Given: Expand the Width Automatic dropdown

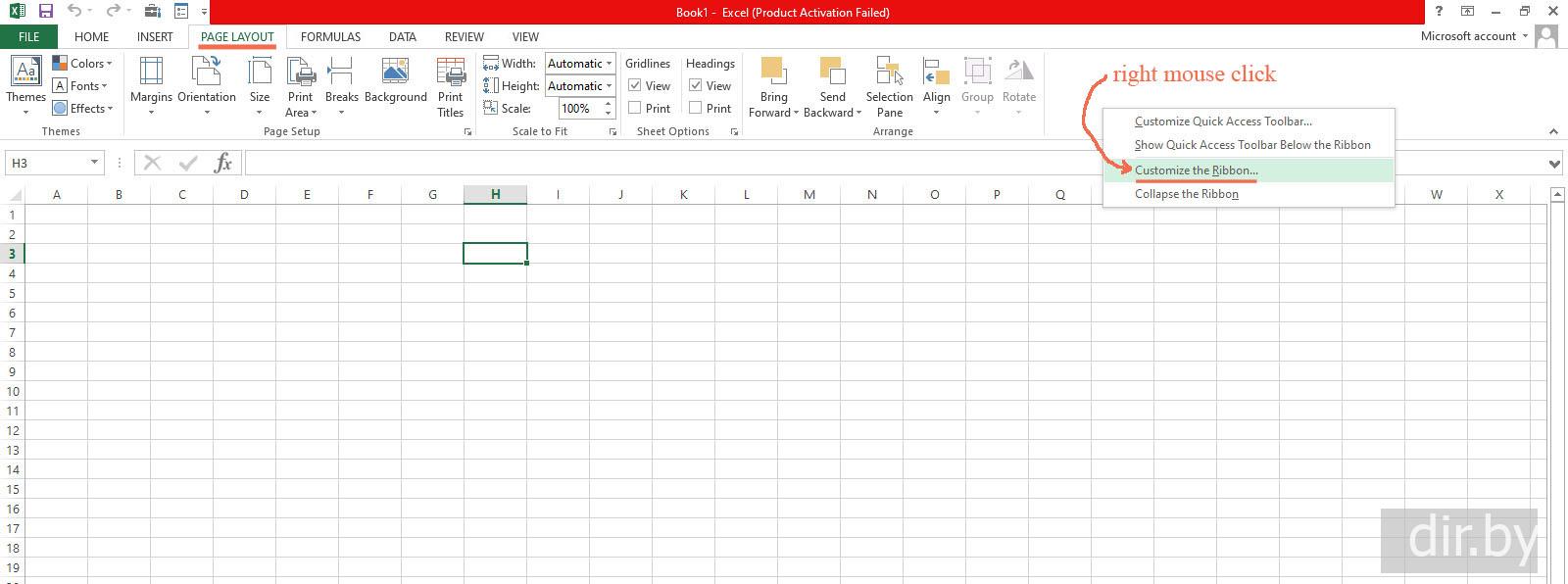Looking at the screenshot, I should pos(609,64).
